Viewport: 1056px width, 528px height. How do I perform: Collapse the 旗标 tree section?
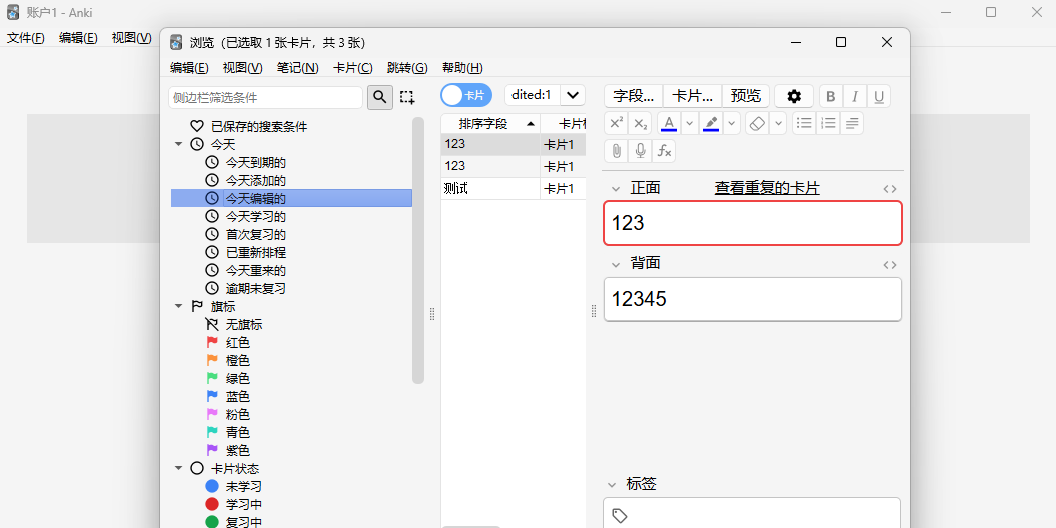pos(178,306)
